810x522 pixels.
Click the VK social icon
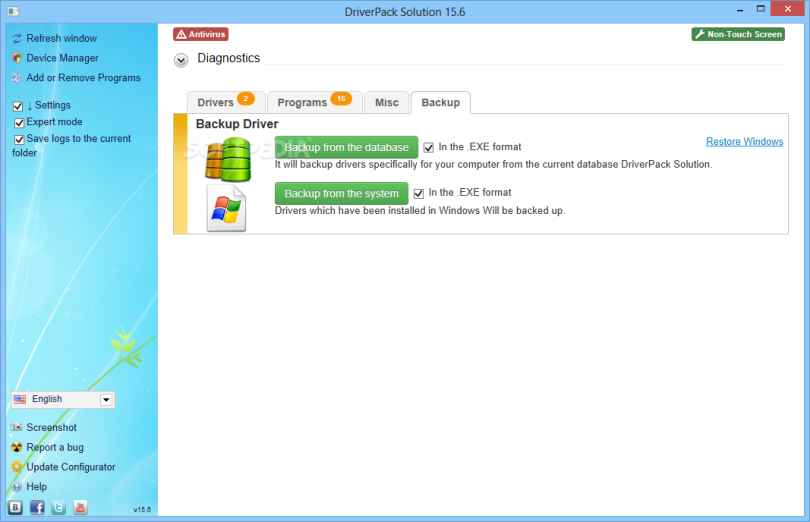[16, 507]
